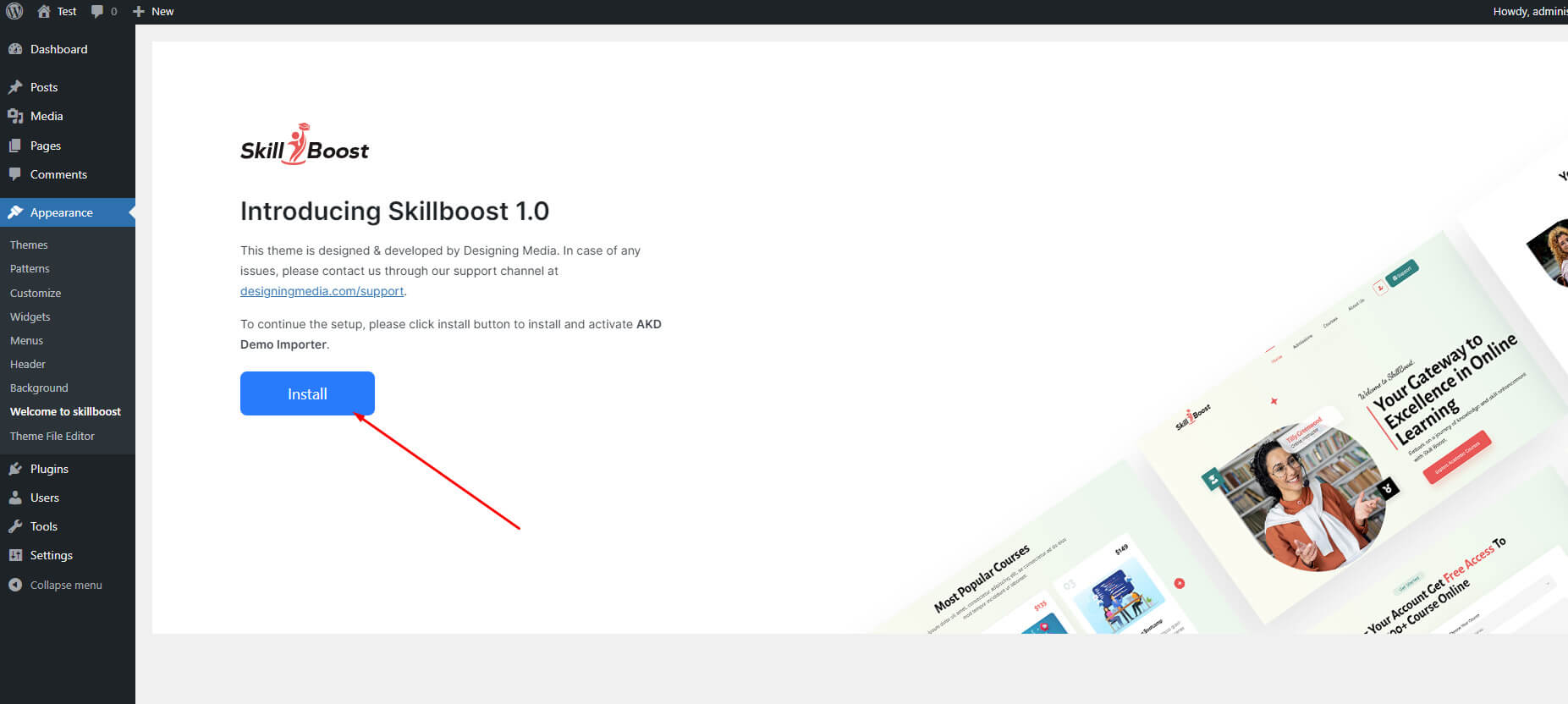Click the Introducing Skillboost 1.0 heading

pos(394,211)
